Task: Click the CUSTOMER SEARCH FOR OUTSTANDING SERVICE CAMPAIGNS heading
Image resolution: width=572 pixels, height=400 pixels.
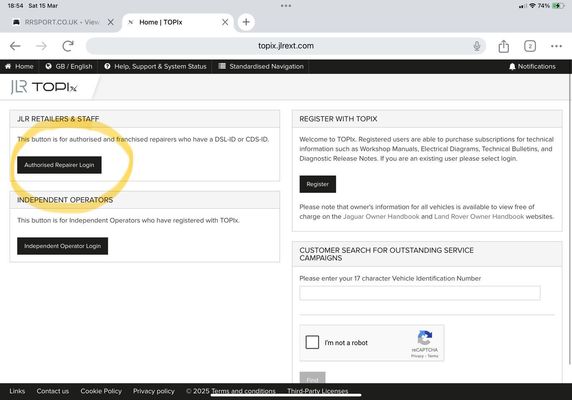Action: pyautogui.click(x=386, y=254)
